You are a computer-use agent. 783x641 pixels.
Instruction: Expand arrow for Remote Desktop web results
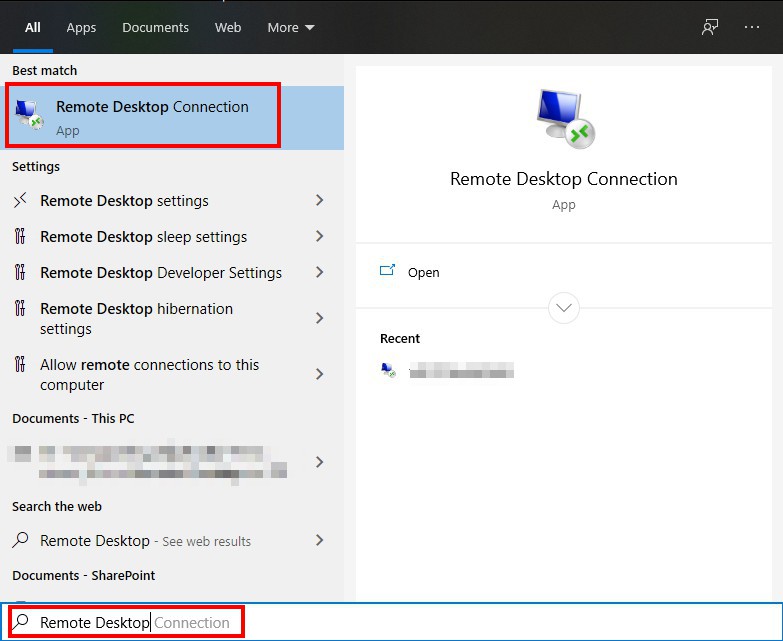320,540
